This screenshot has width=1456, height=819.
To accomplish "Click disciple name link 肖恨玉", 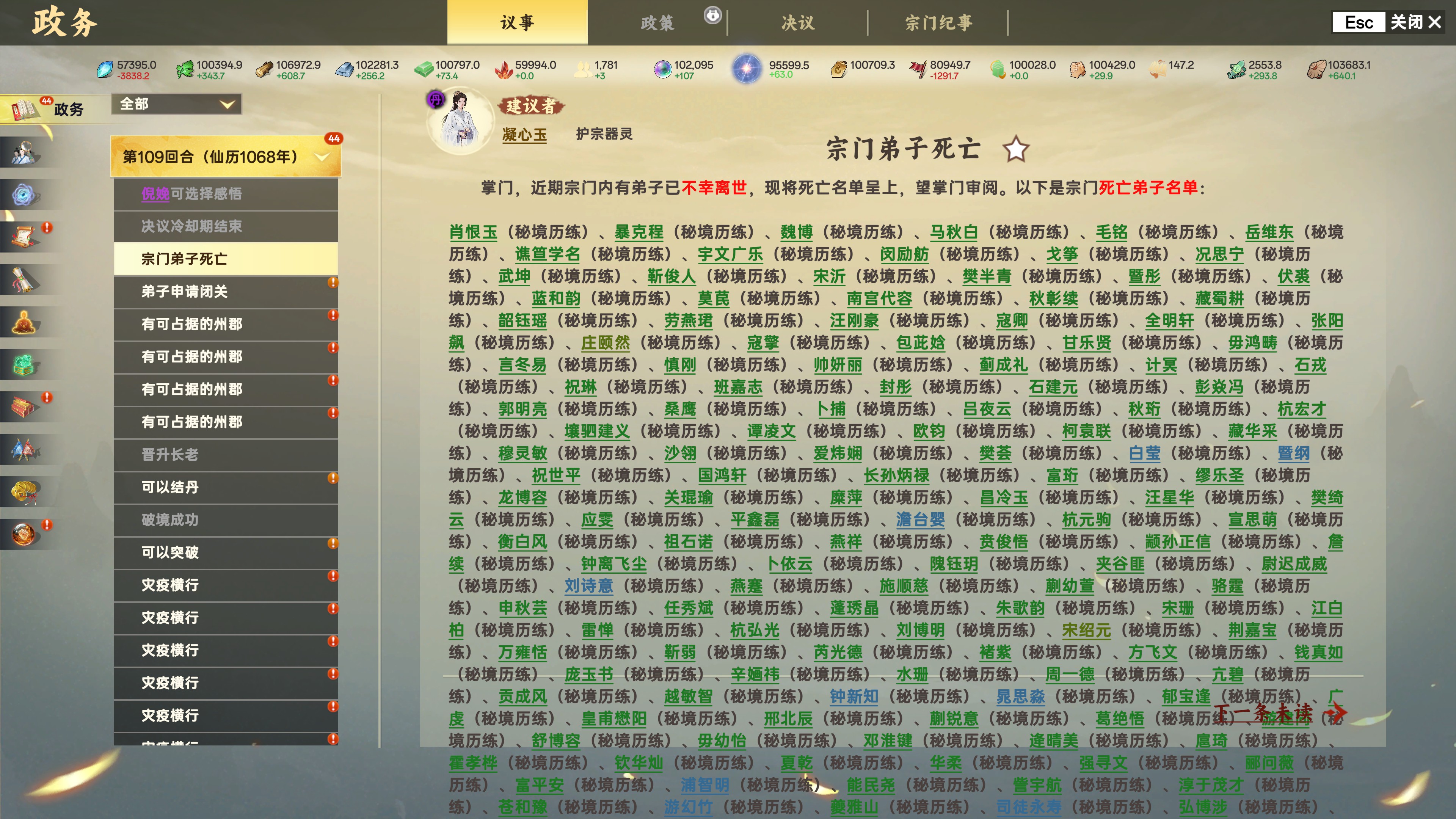I will (473, 232).
